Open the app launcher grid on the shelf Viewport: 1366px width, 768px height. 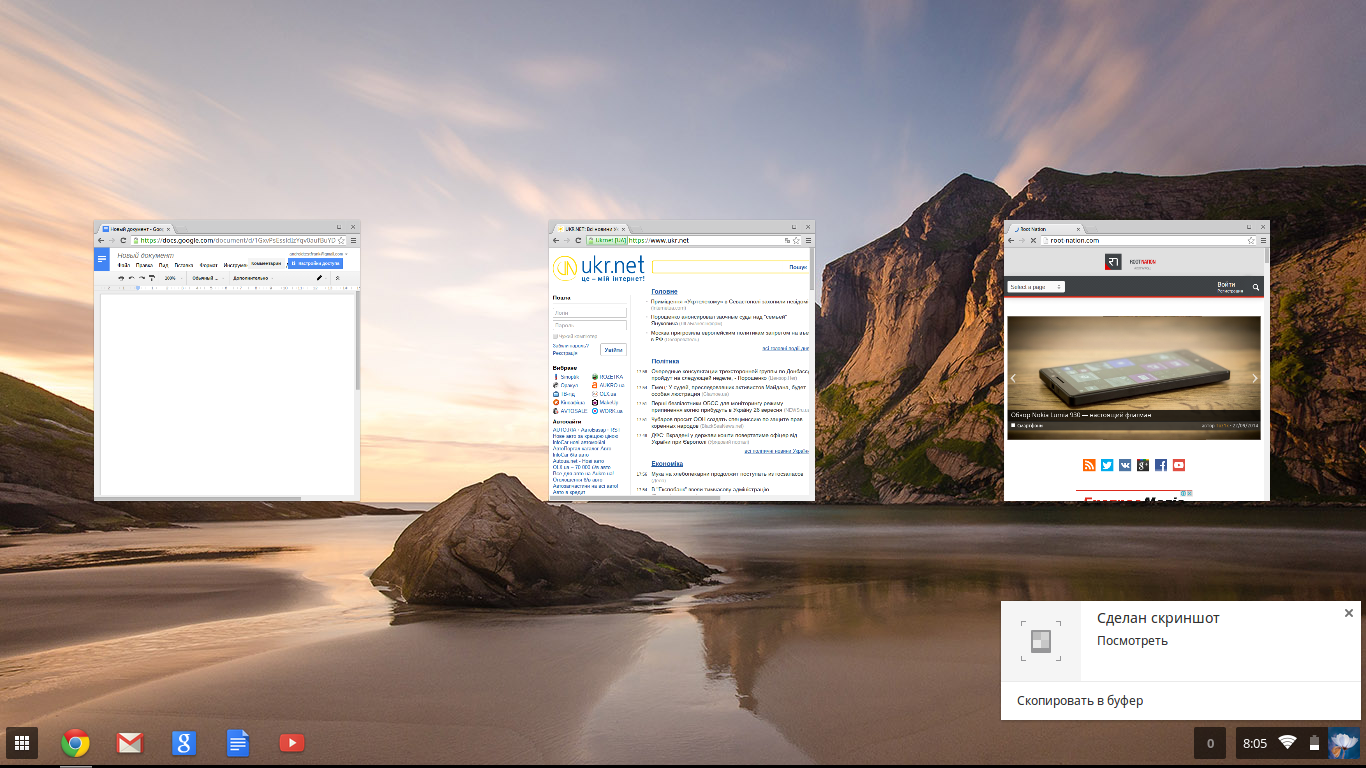pos(22,743)
